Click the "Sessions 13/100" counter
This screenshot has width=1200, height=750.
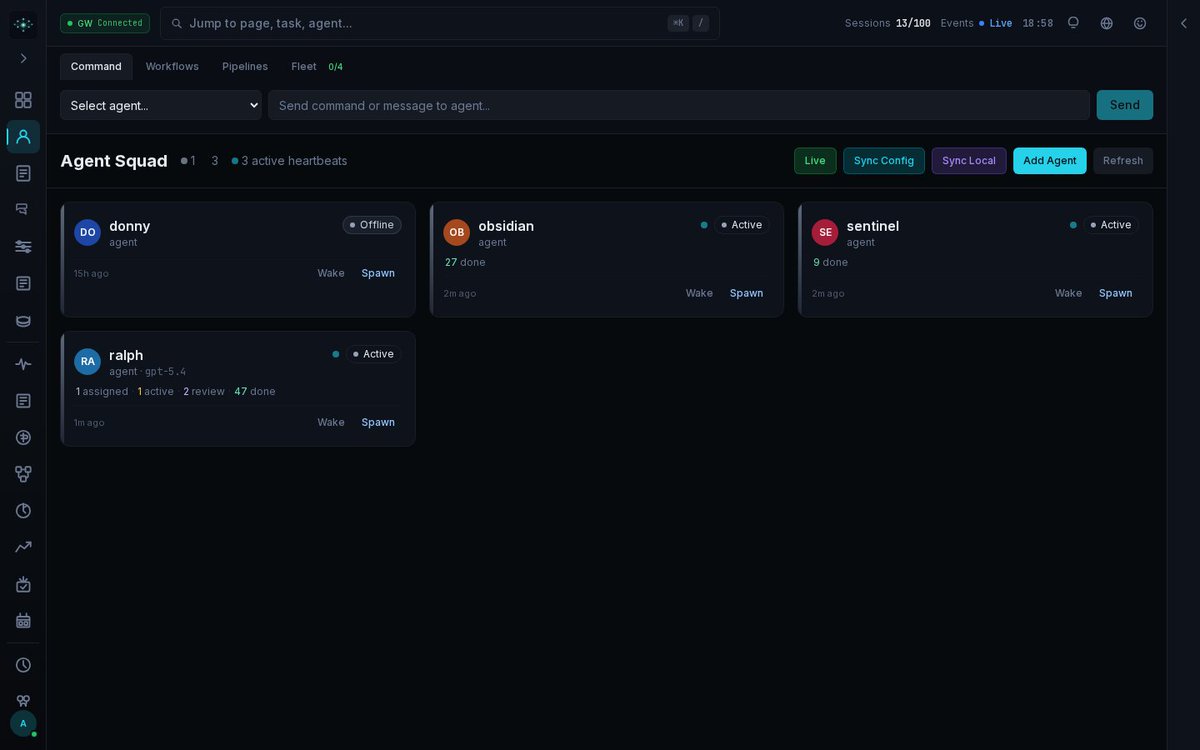pyautogui.click(x=888, y=23)
